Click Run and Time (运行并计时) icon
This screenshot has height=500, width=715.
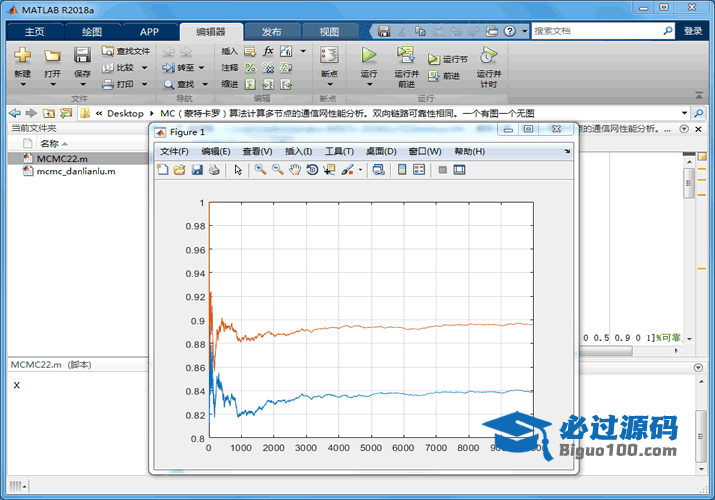click(x=488, y=55)
